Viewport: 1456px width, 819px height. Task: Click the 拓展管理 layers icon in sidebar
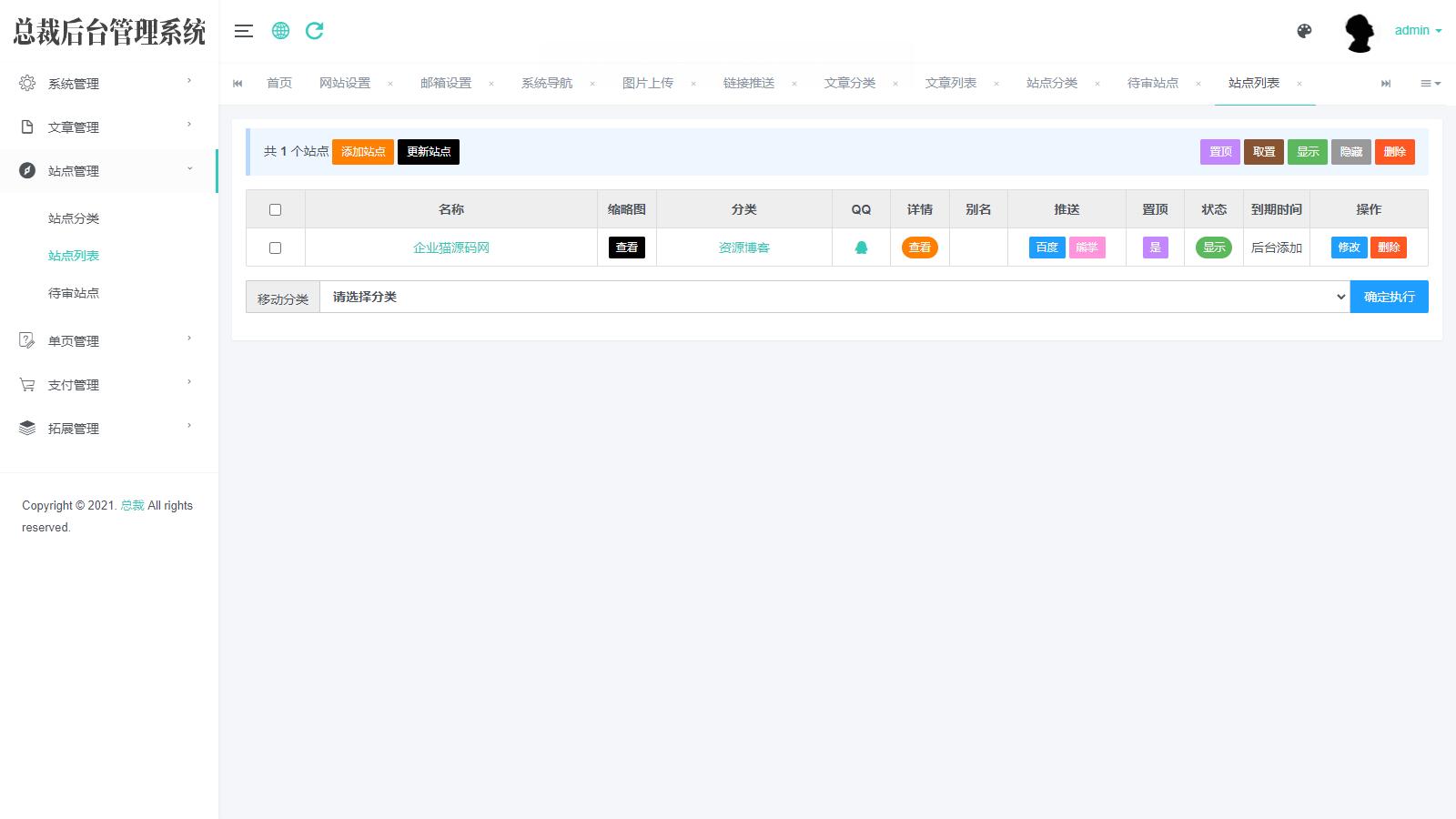(x=26, y=427)
